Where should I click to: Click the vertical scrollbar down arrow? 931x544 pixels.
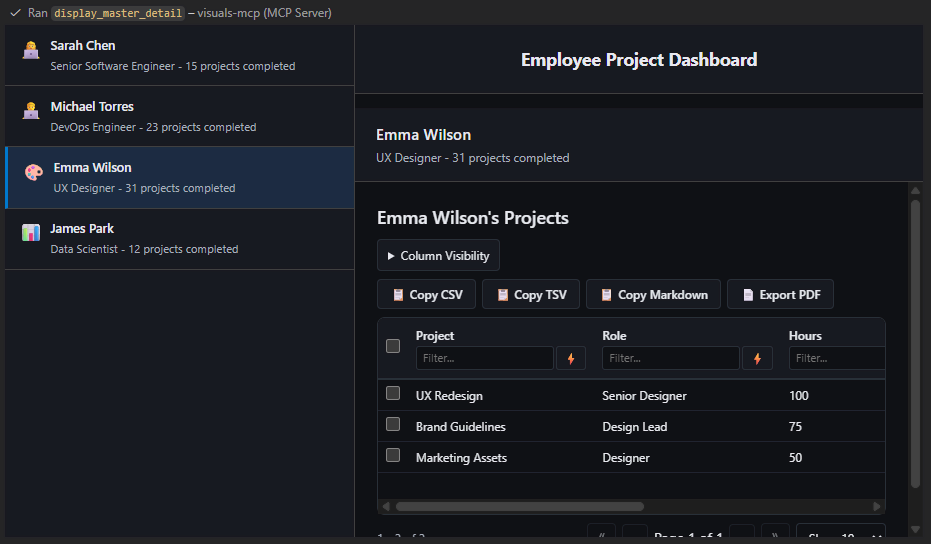click(915, 529)
